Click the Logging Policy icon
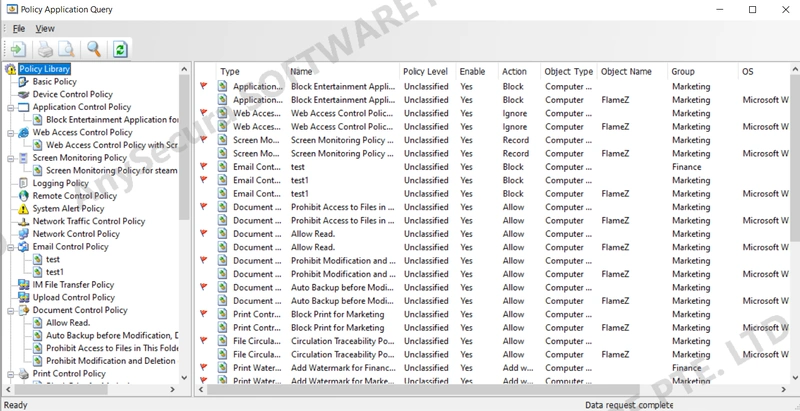800x411 pixels. [x=23, y=183]
